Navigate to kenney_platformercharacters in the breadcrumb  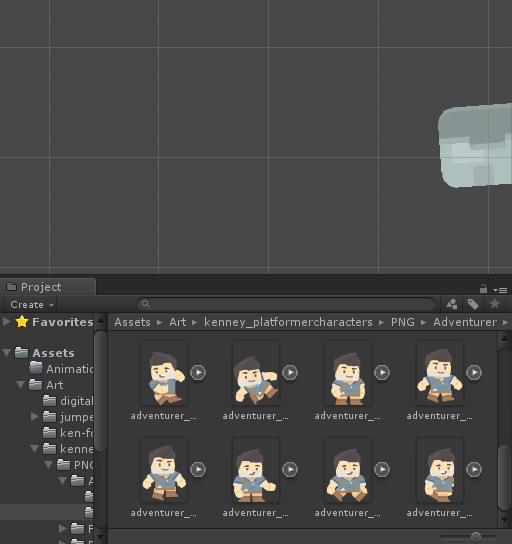pos(288,322)
